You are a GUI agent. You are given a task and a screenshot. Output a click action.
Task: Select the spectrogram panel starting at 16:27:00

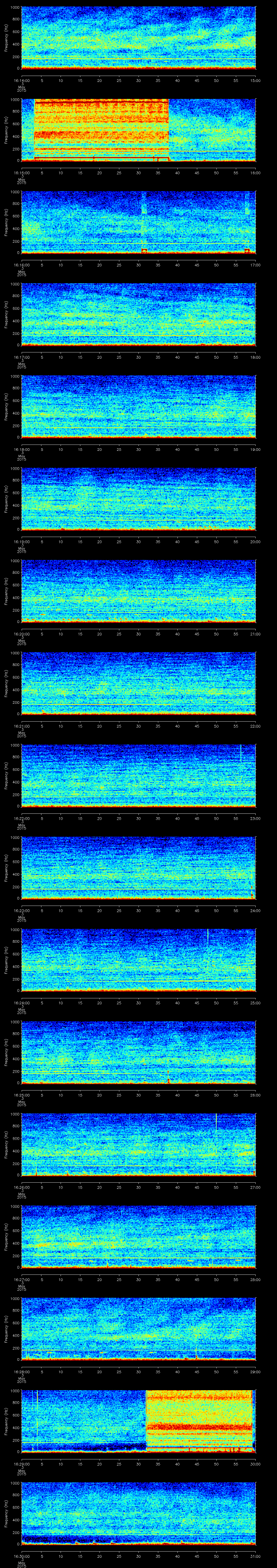tap(139, 1237)
